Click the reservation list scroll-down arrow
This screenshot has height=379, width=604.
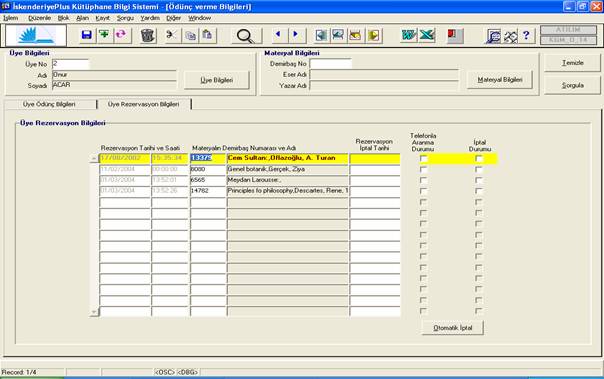point(94,312)
